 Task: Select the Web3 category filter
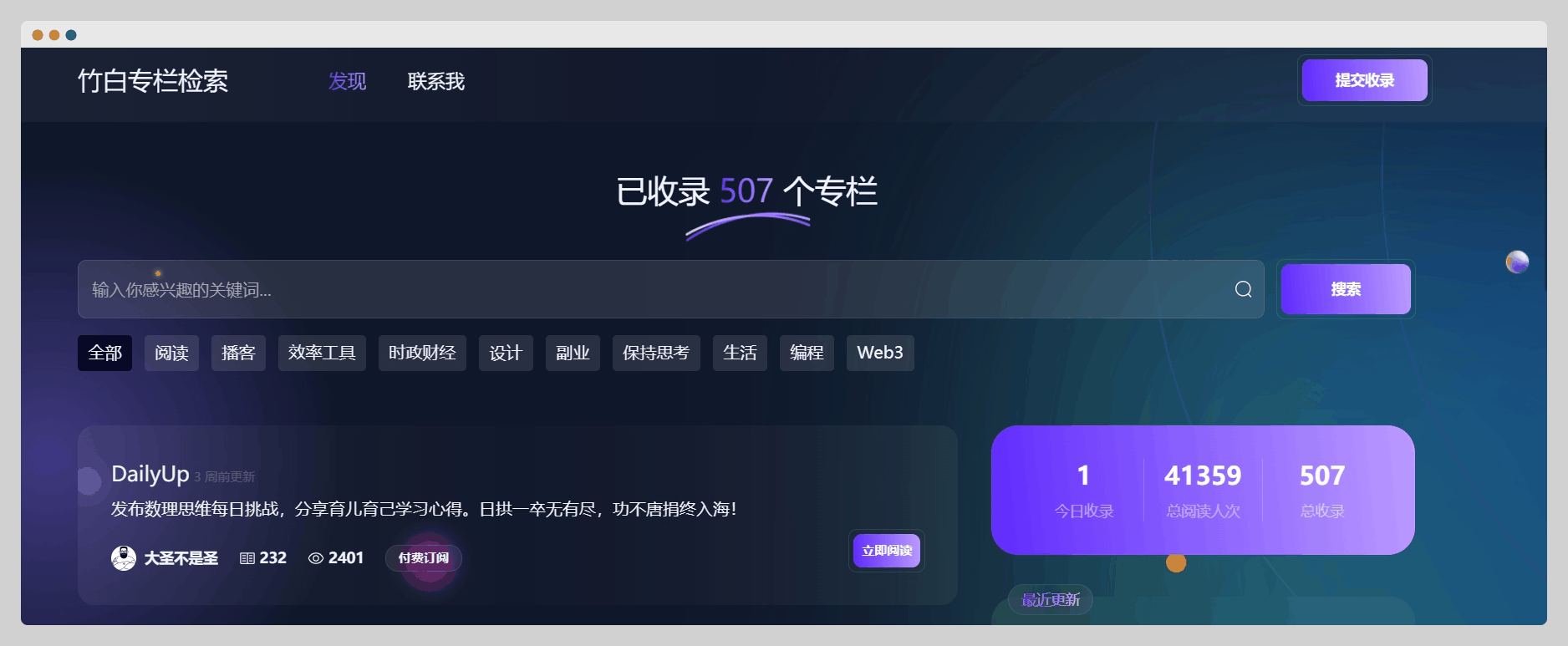[880, 353]
